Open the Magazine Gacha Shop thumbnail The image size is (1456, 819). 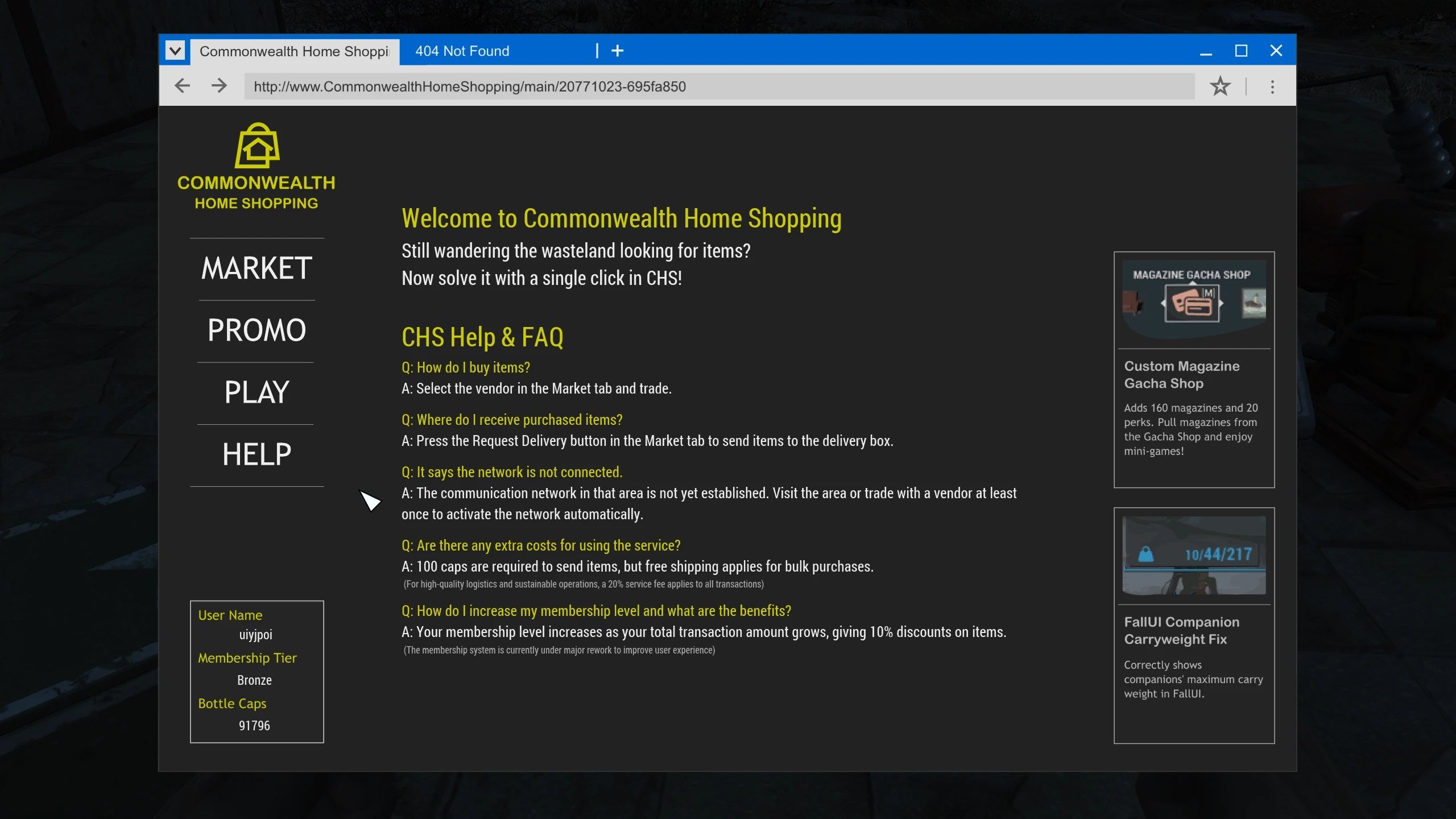(x=1194, y=299)
